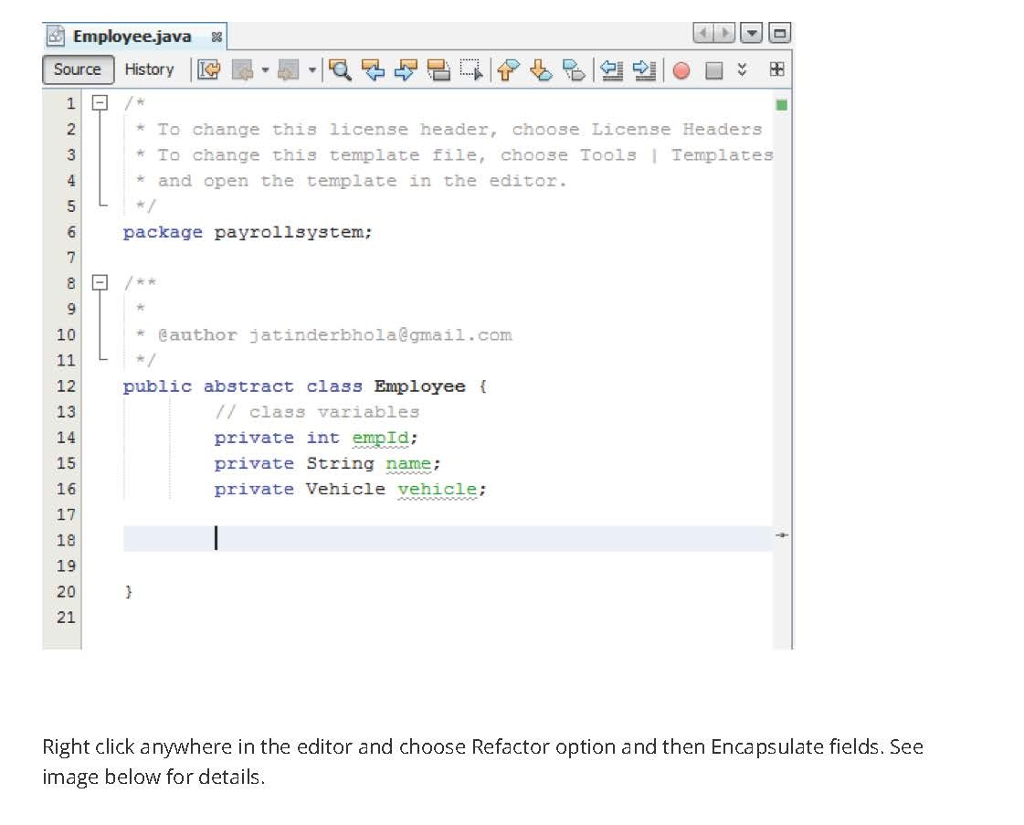Open the split document icon
1024x825 pixels.
click(776, 70)
